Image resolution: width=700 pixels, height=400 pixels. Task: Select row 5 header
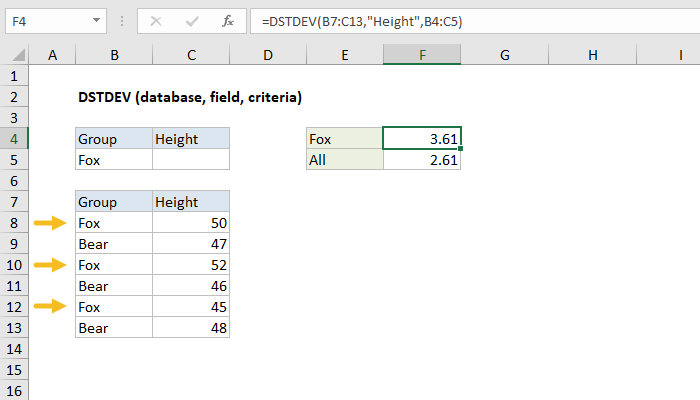click(x=14, y=160)
